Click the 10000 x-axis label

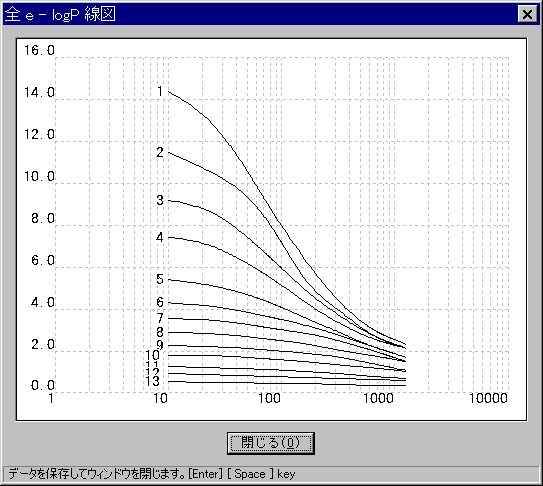(x=488, y=398)
